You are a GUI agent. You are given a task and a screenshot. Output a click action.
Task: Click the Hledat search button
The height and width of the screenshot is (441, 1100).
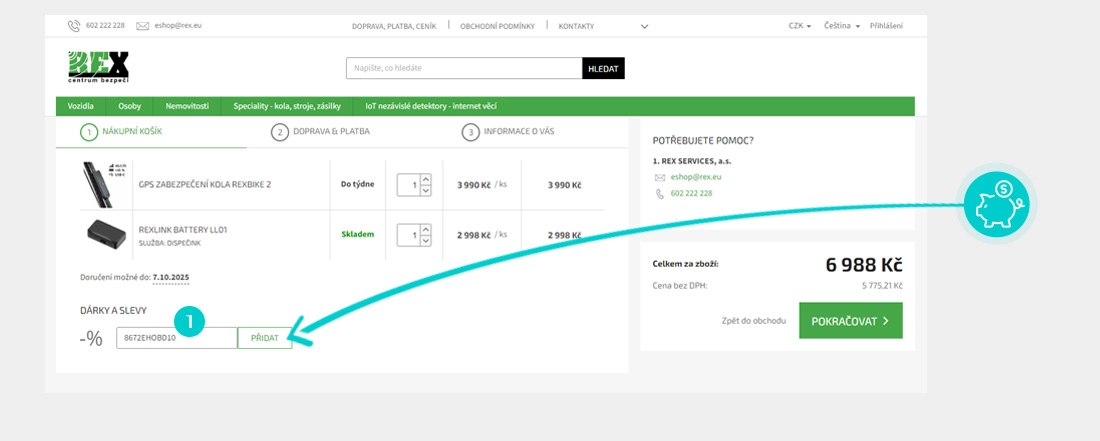pos(603,68)
